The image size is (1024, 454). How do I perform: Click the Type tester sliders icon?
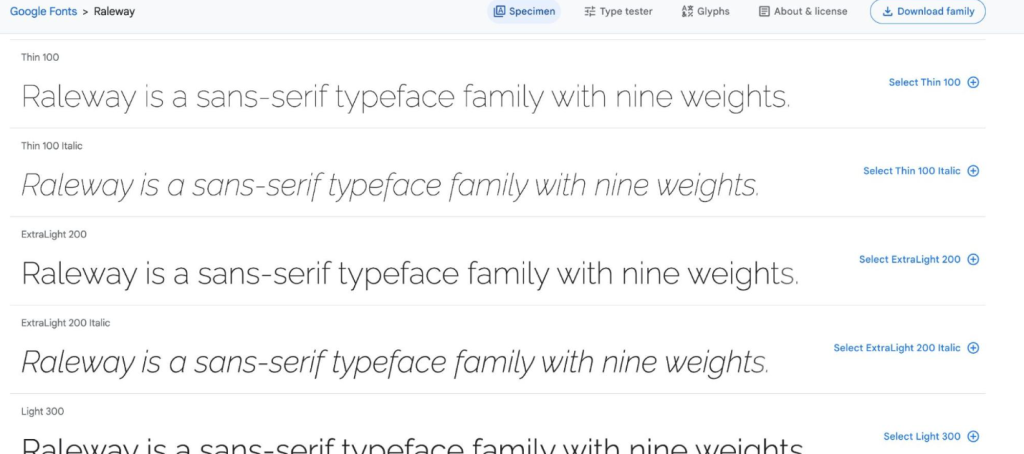click(x=590, y=11)
